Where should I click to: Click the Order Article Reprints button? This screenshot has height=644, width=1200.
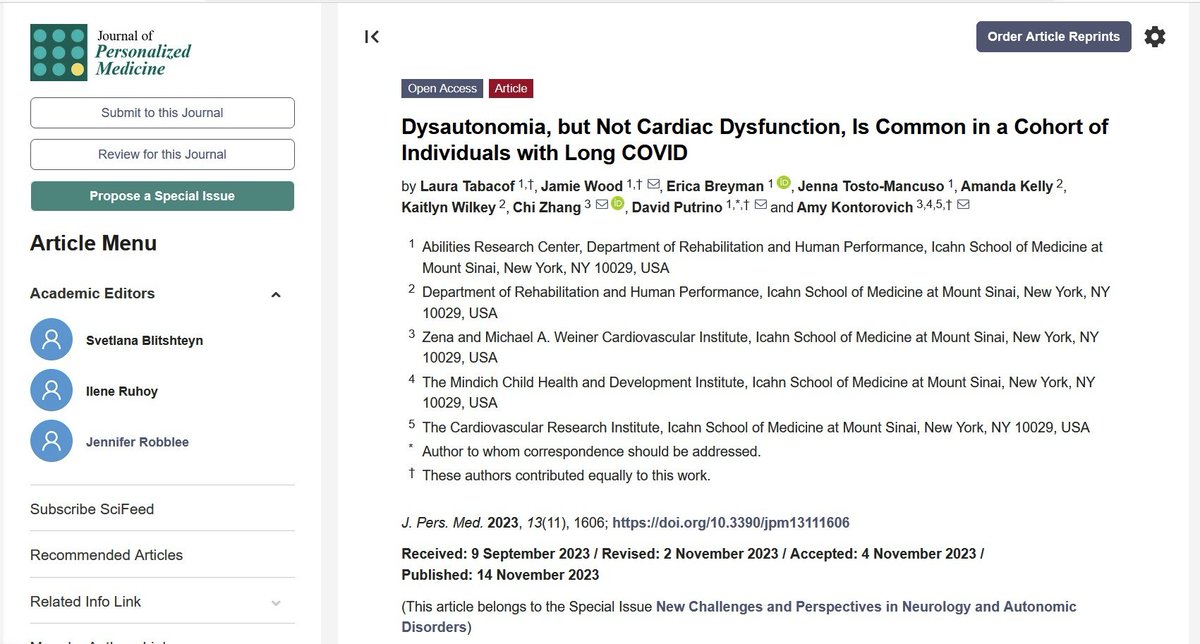click(x=1053, y=36)
